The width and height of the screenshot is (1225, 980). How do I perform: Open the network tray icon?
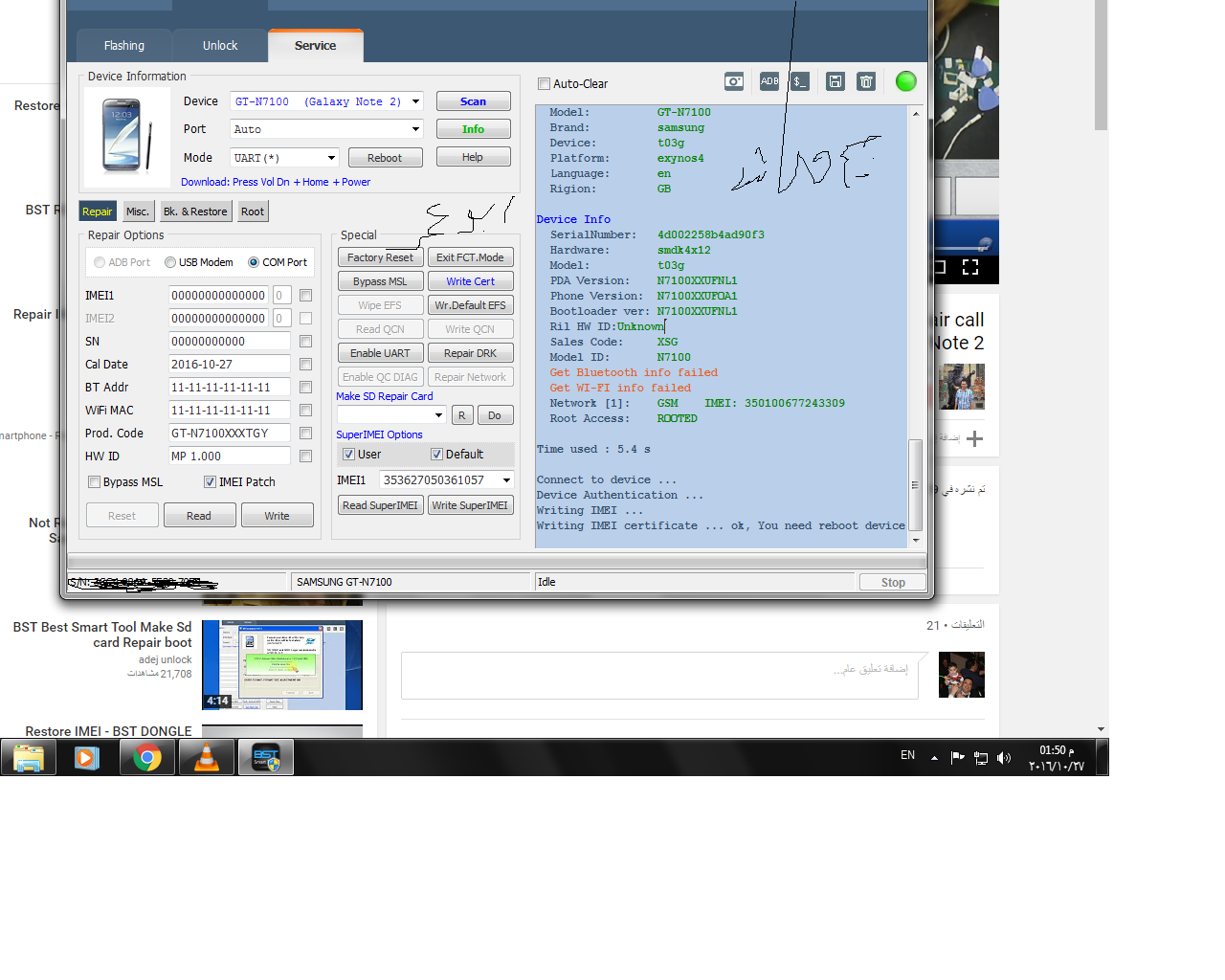point(981,758)
